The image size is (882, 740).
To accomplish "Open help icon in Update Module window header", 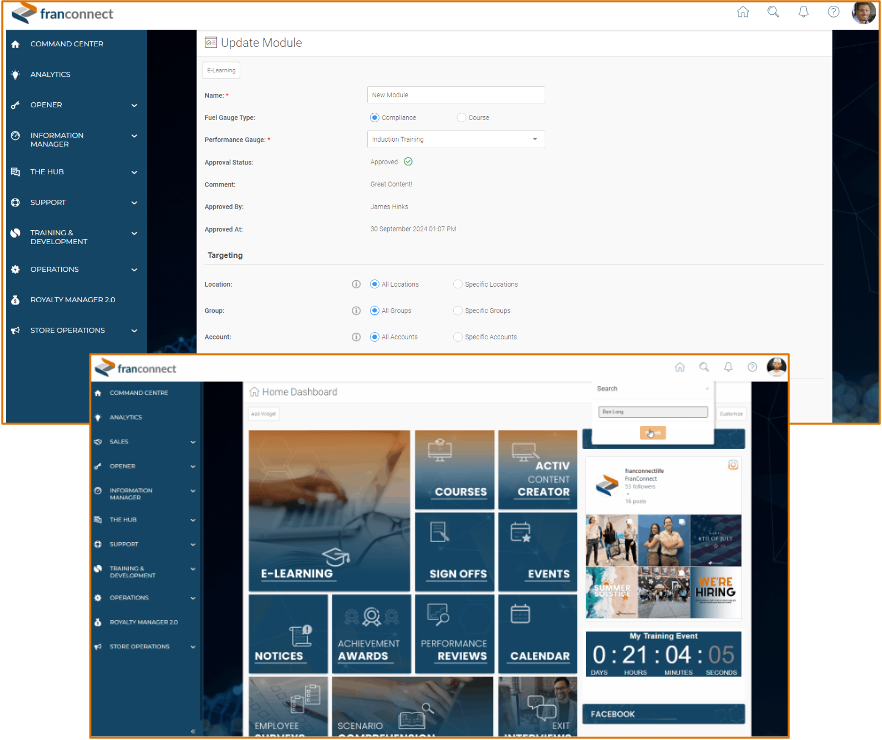I will tap(834, 12).
